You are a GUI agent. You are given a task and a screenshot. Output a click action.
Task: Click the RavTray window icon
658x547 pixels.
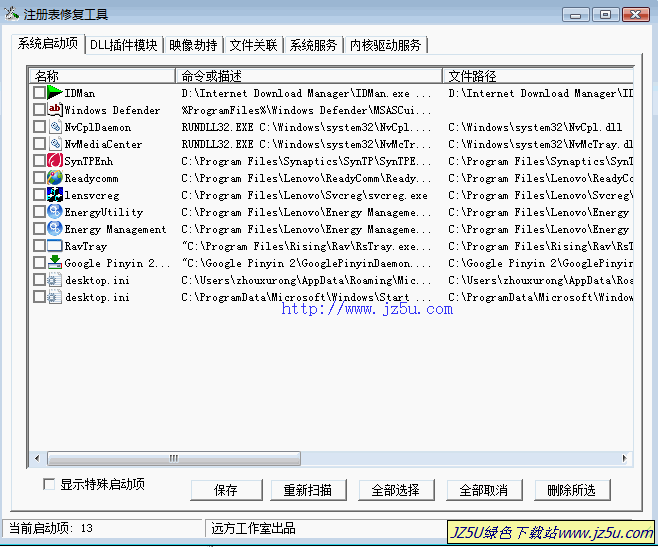point(55,246)
